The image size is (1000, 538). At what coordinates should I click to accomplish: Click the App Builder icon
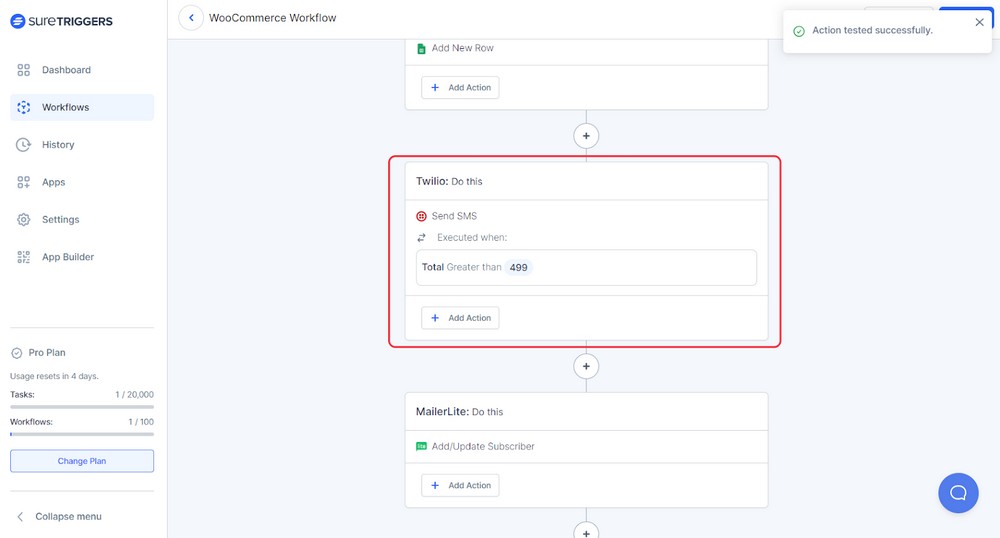pos(24,257)
